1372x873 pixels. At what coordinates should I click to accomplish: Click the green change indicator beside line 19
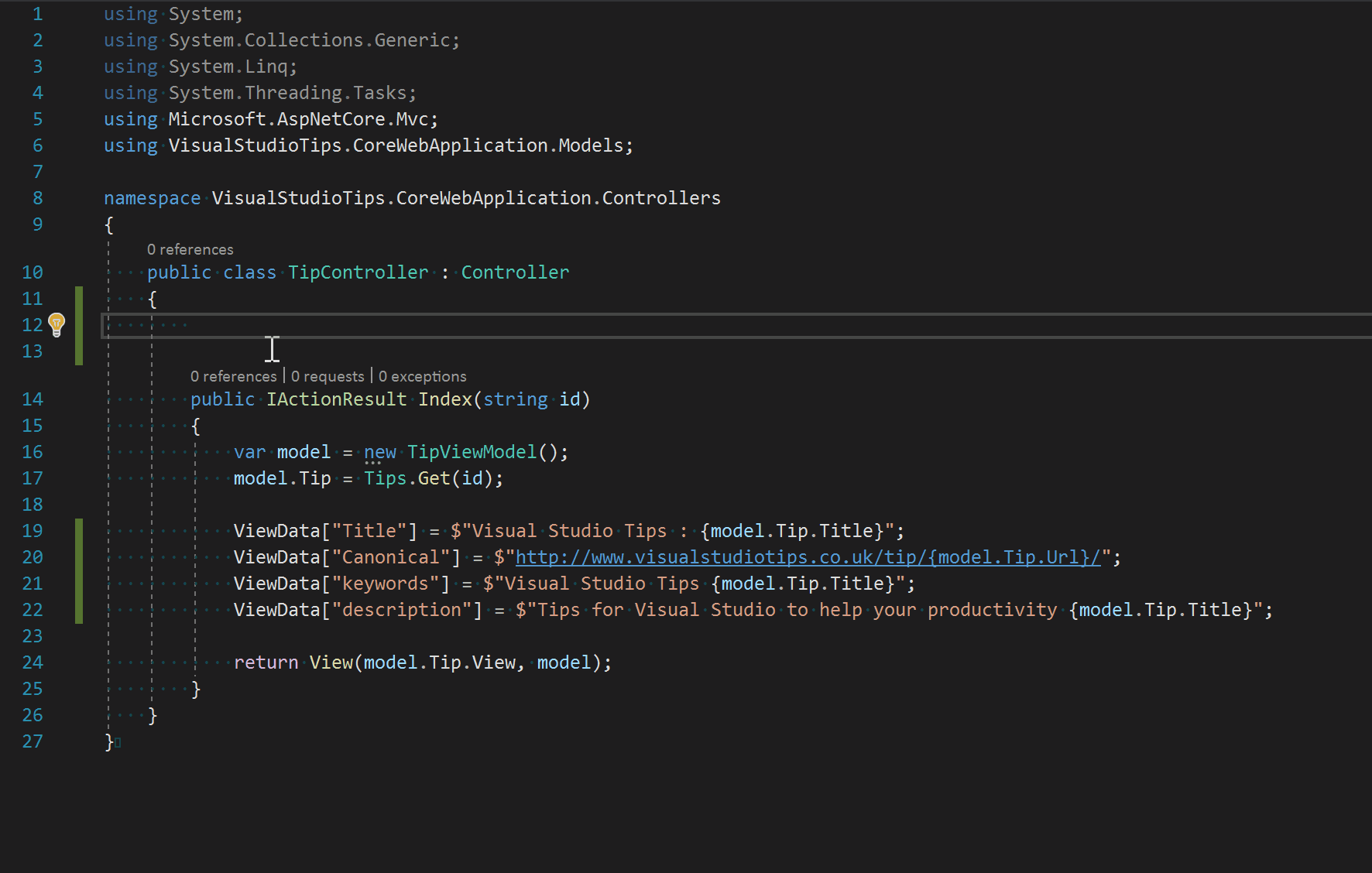(78, 531)
